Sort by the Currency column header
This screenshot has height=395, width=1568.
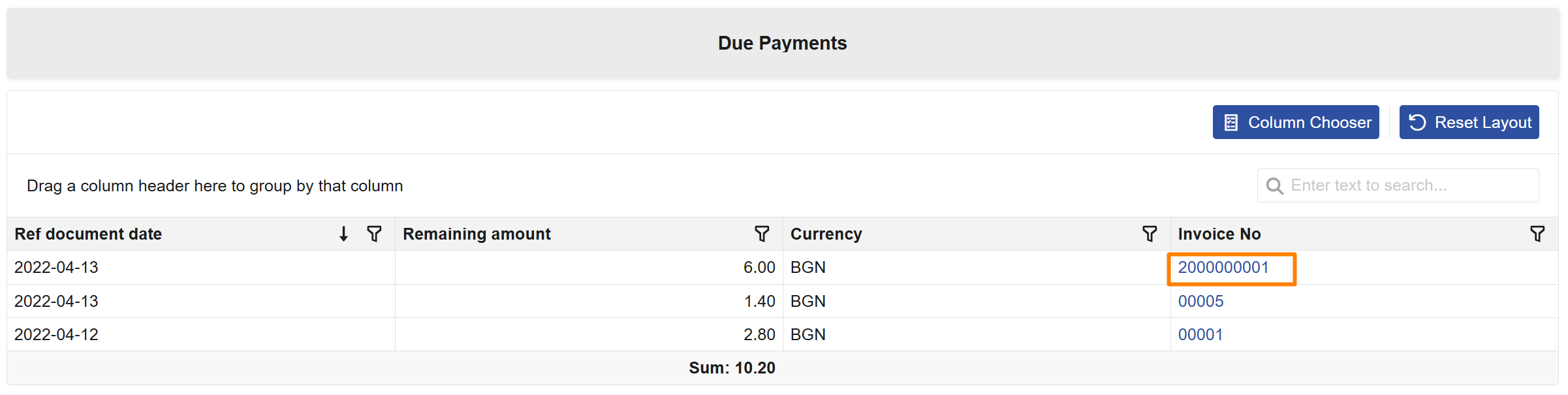coord(826,234)
